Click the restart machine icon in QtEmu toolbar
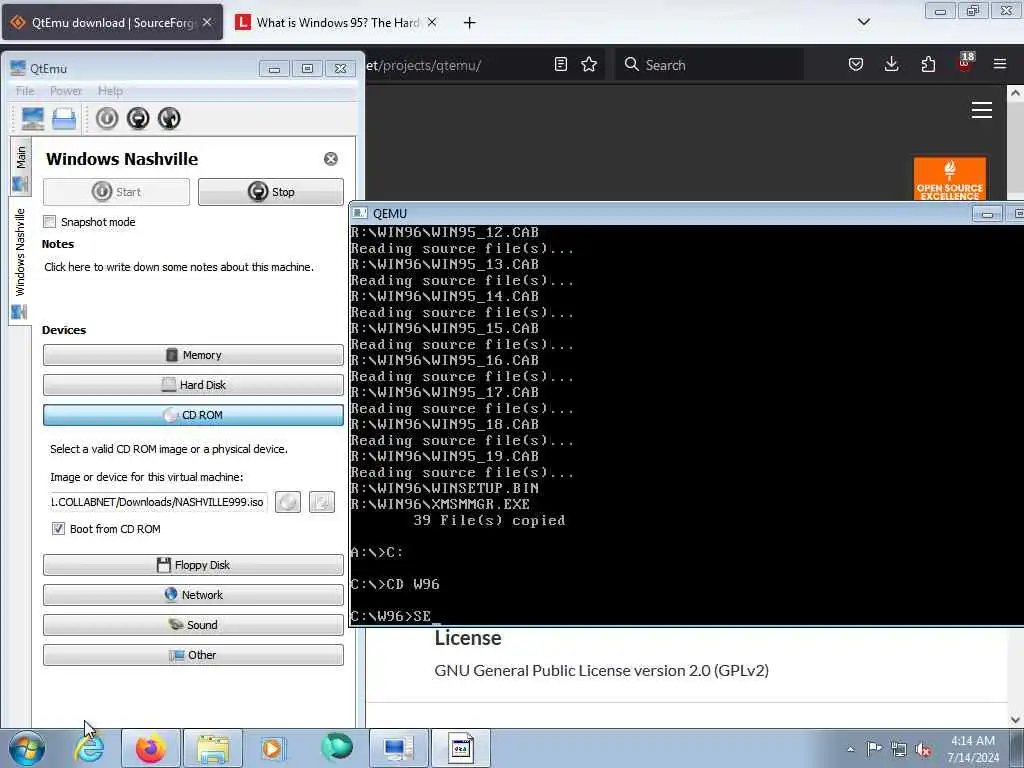This screenshot has width=1024, height=768. click(169, 118)
